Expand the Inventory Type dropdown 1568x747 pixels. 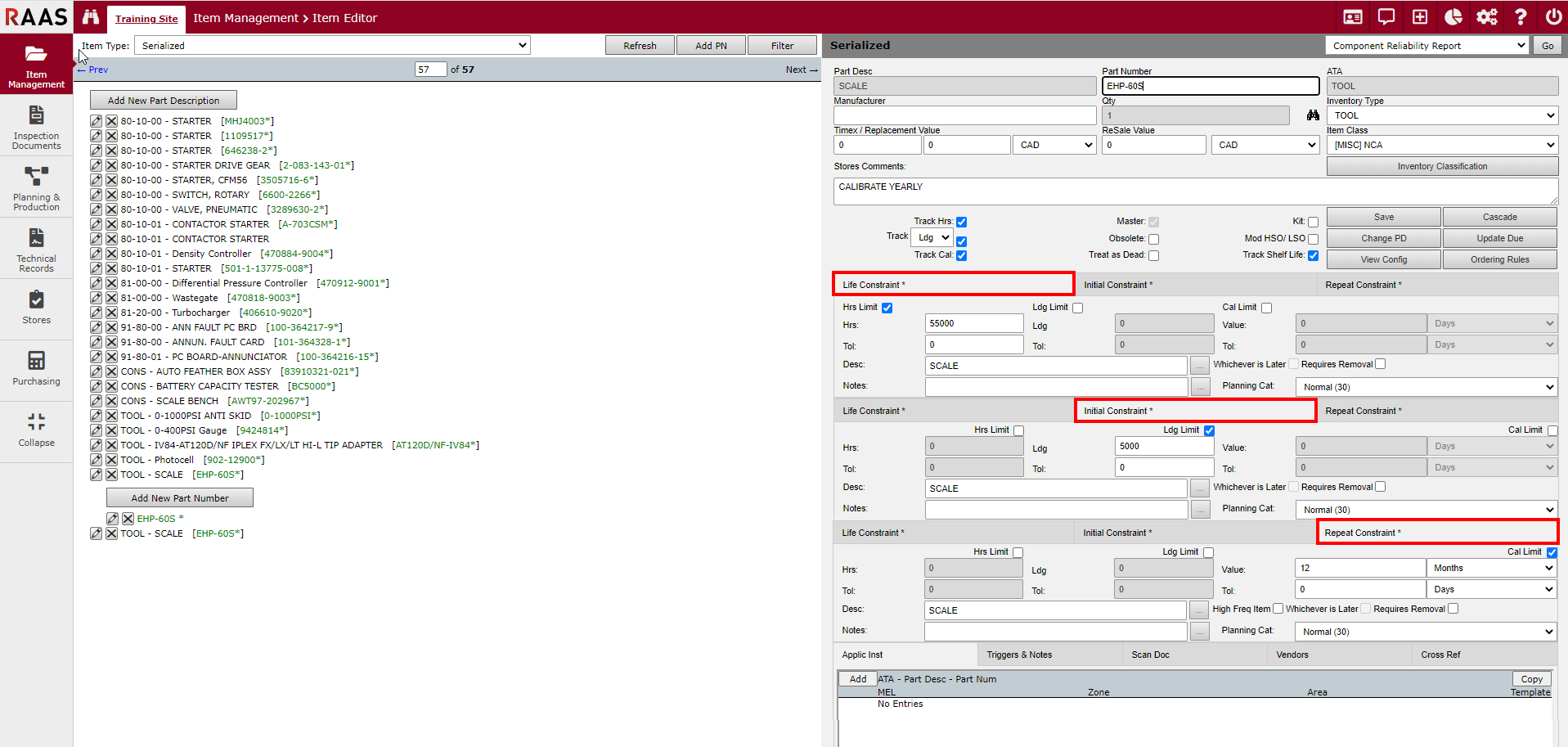(1442, 115)
